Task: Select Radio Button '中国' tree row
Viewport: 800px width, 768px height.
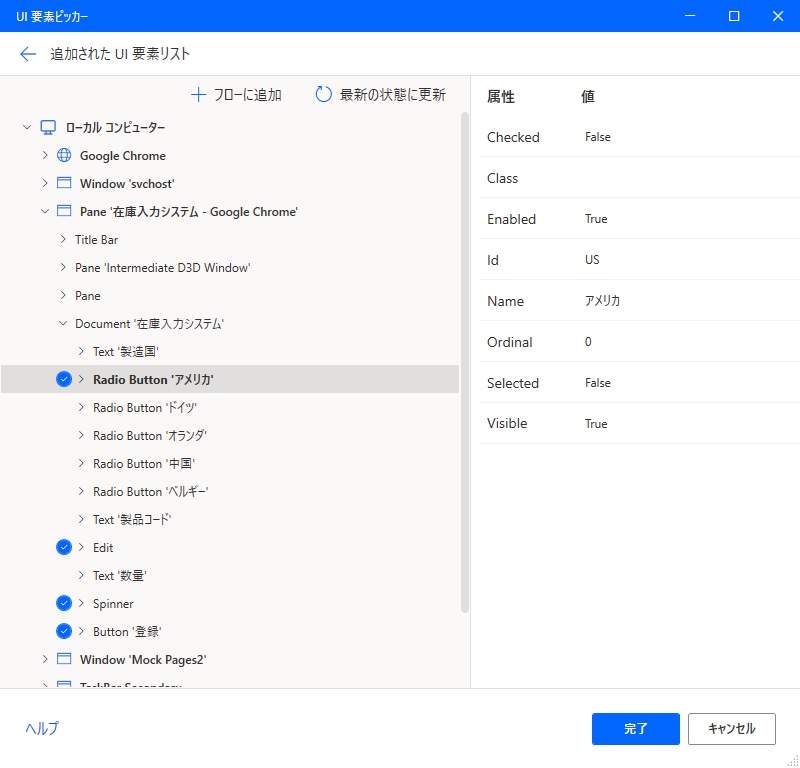Action: point(230,463)
